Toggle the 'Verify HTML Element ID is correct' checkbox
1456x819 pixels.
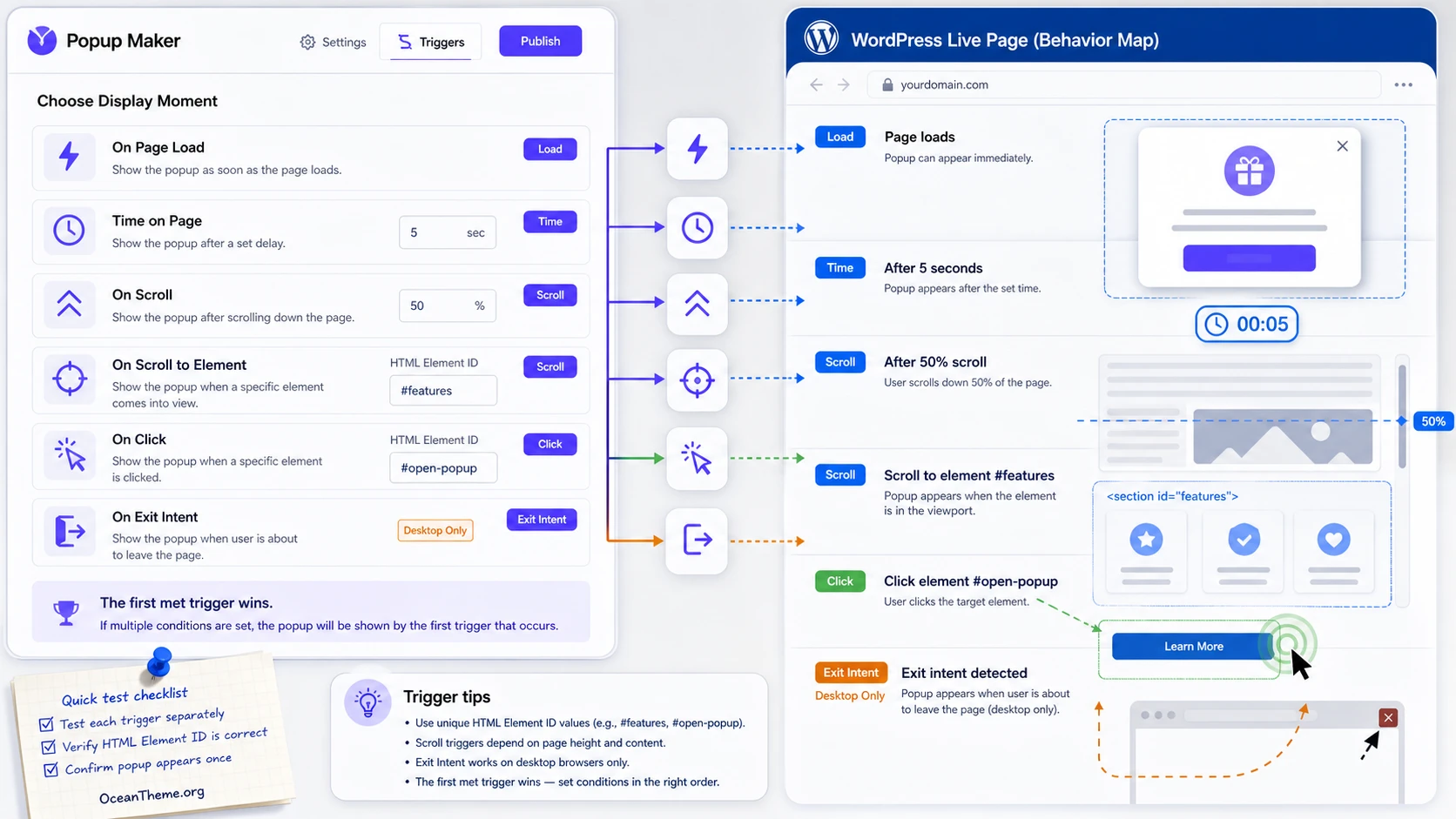(x=49, y=747)
